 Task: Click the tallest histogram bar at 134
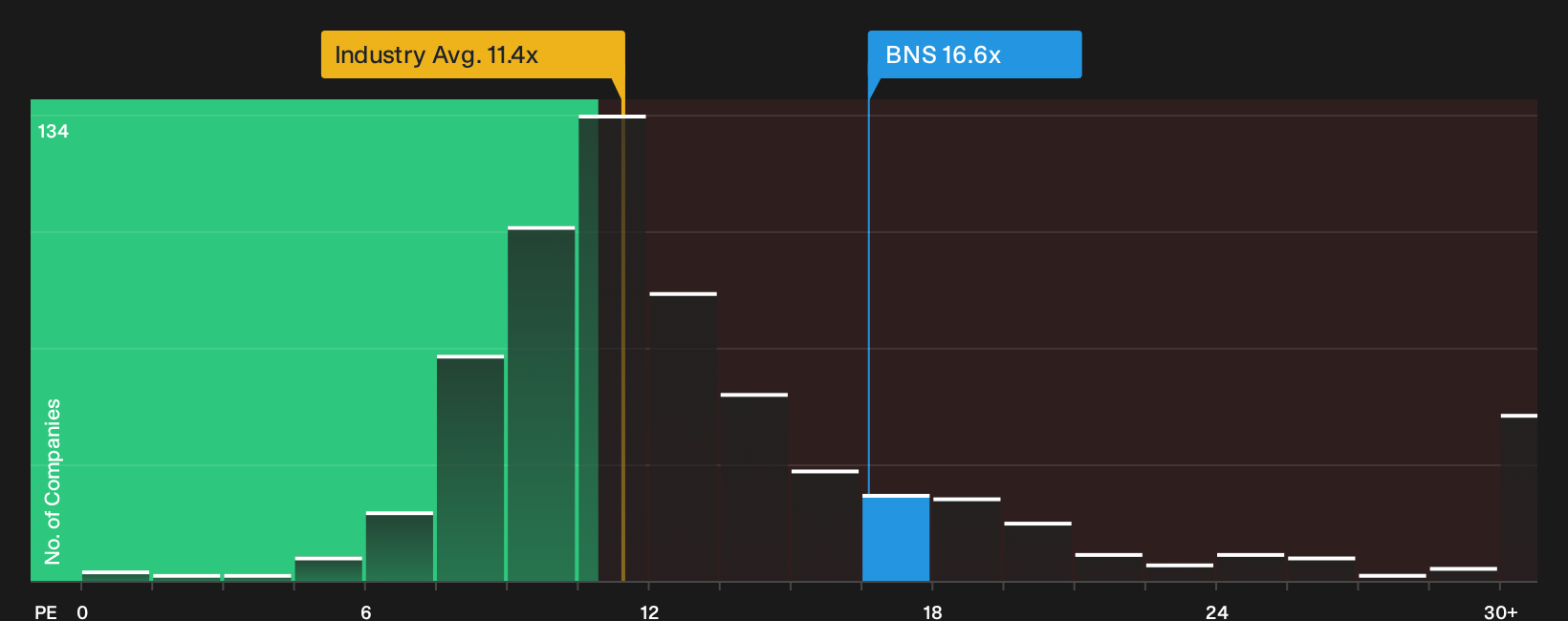pyautogui.click(x=612, y=348)
